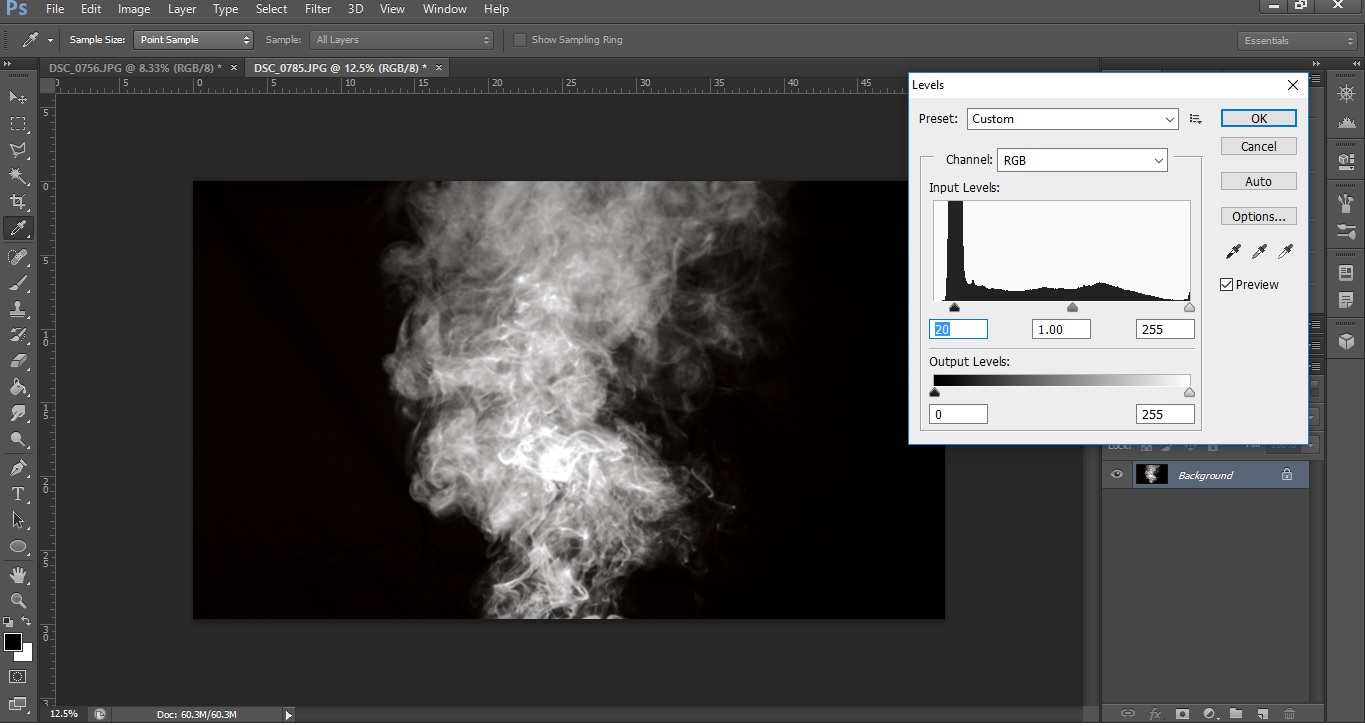Click the black point eyedropper in Levels
Screen dimensions: 1365x726
point(1233,251)
